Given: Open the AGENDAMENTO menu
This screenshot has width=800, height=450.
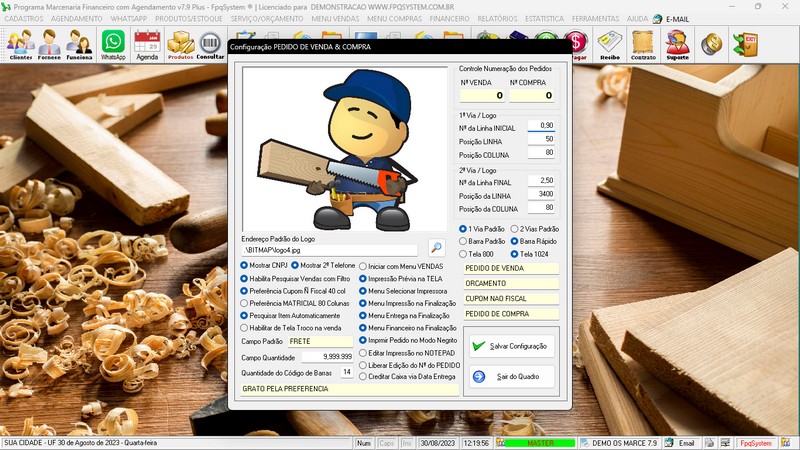Looking at the screenshot, I should [x=77, y=19].
